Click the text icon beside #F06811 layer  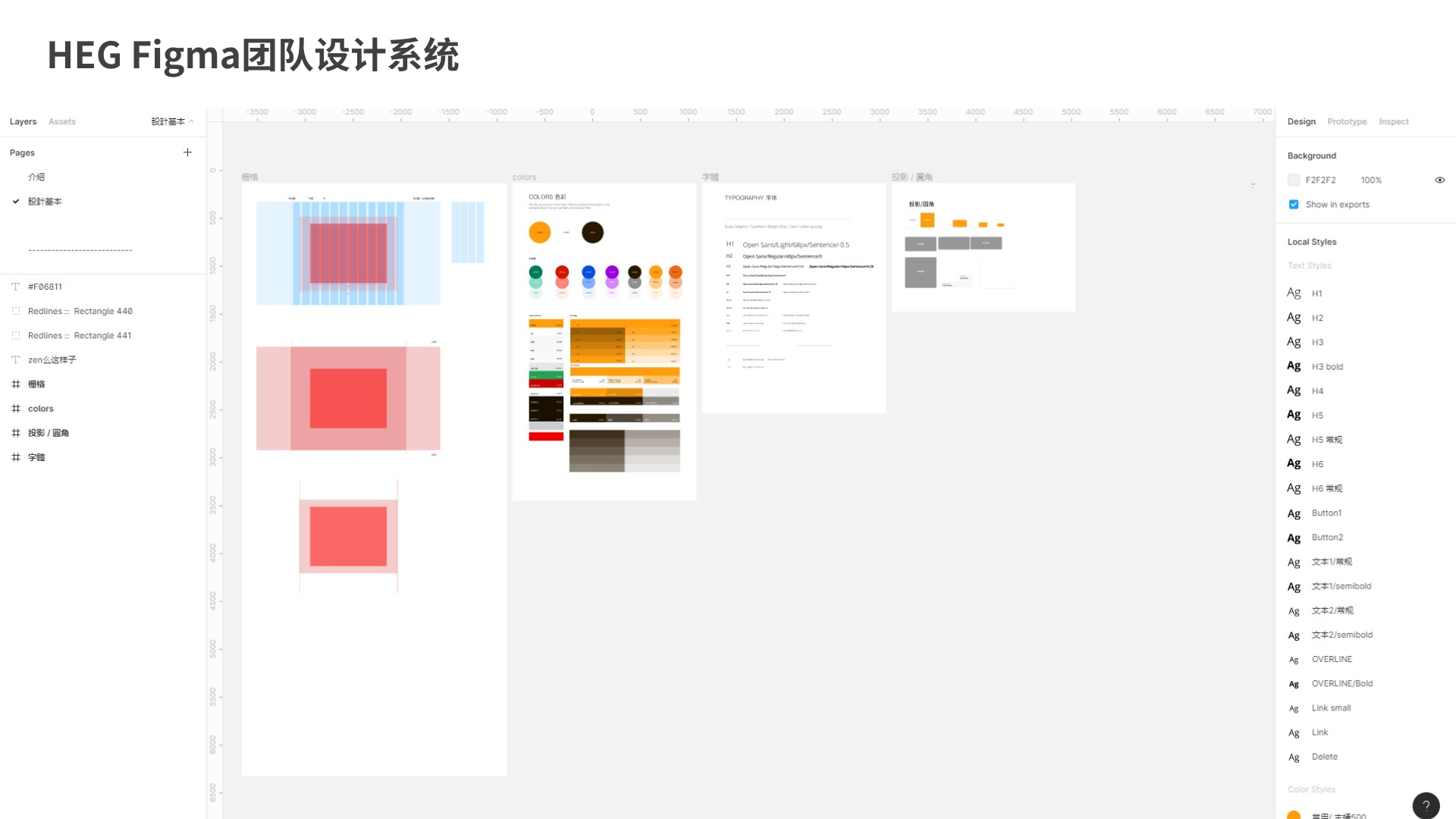pos(16,287)
